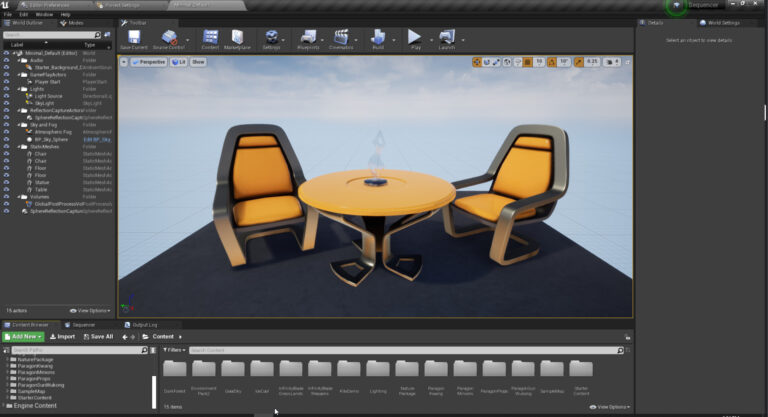Open View Options in Content Browser
Screen dimensions: 768x417
(610, 407)
